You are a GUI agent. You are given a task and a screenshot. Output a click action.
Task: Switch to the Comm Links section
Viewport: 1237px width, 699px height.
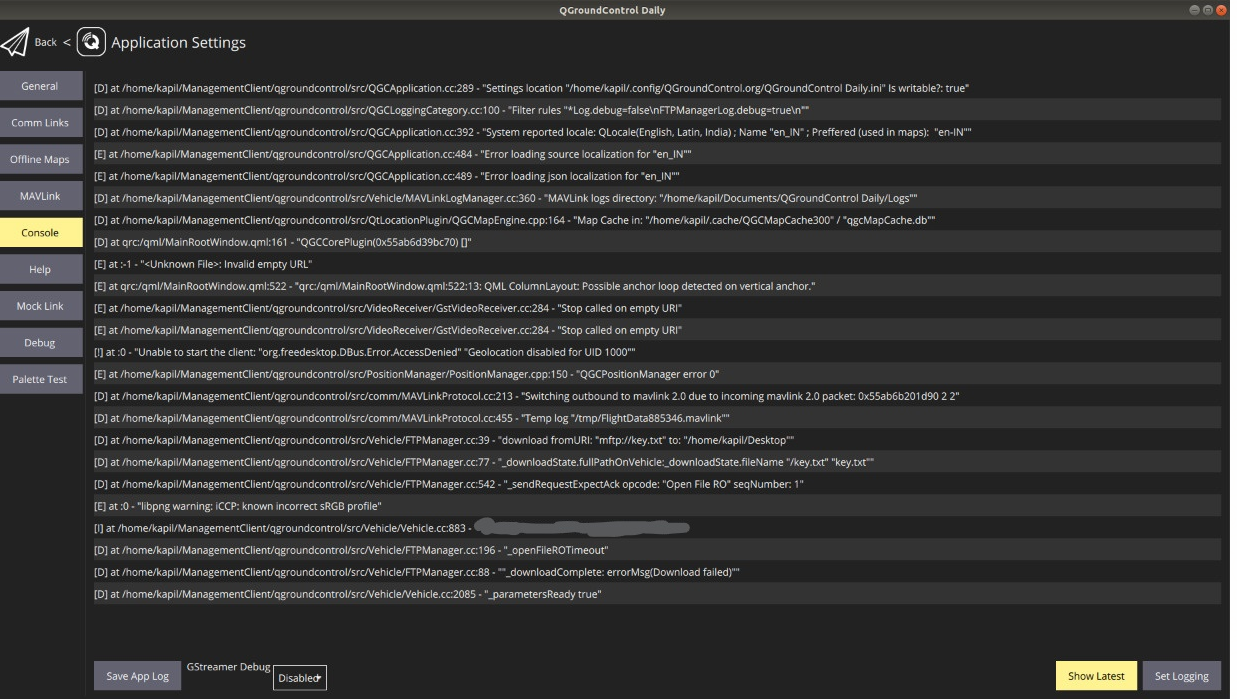click(41, 122)
